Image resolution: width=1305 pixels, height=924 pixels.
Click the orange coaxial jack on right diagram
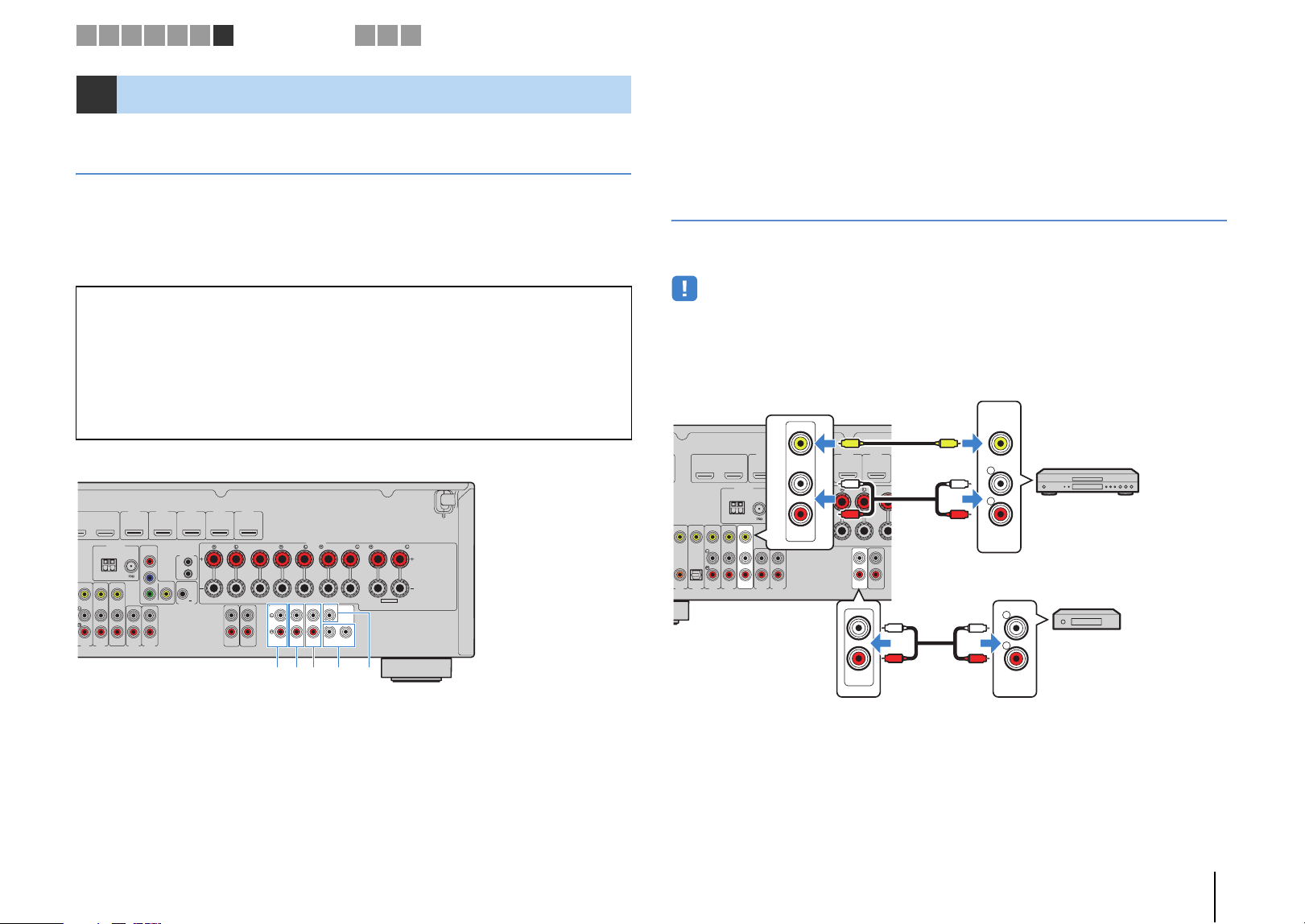[x=680, y=575]
